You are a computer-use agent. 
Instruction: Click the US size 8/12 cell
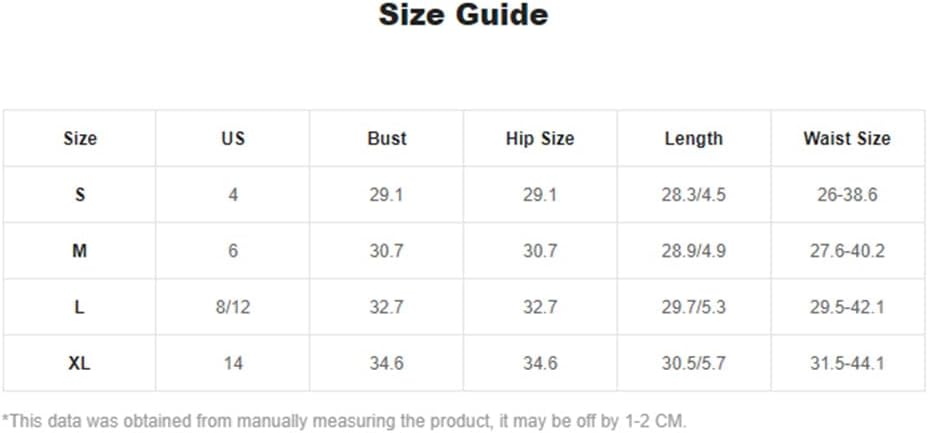click(x=233, y=307)
